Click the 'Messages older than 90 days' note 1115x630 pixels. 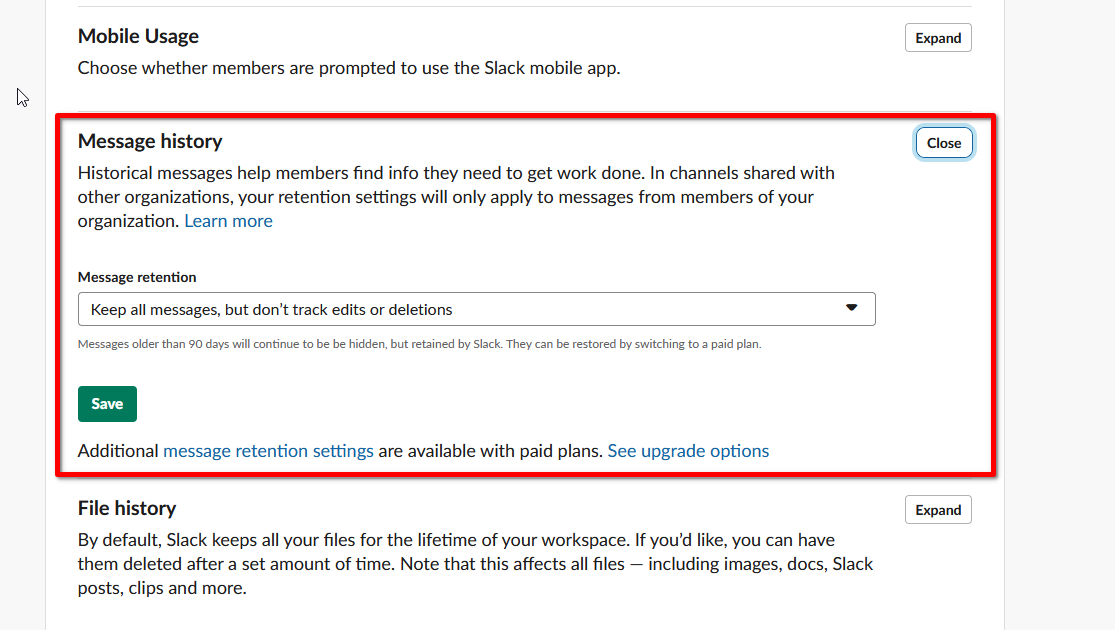tap(420, 344)
